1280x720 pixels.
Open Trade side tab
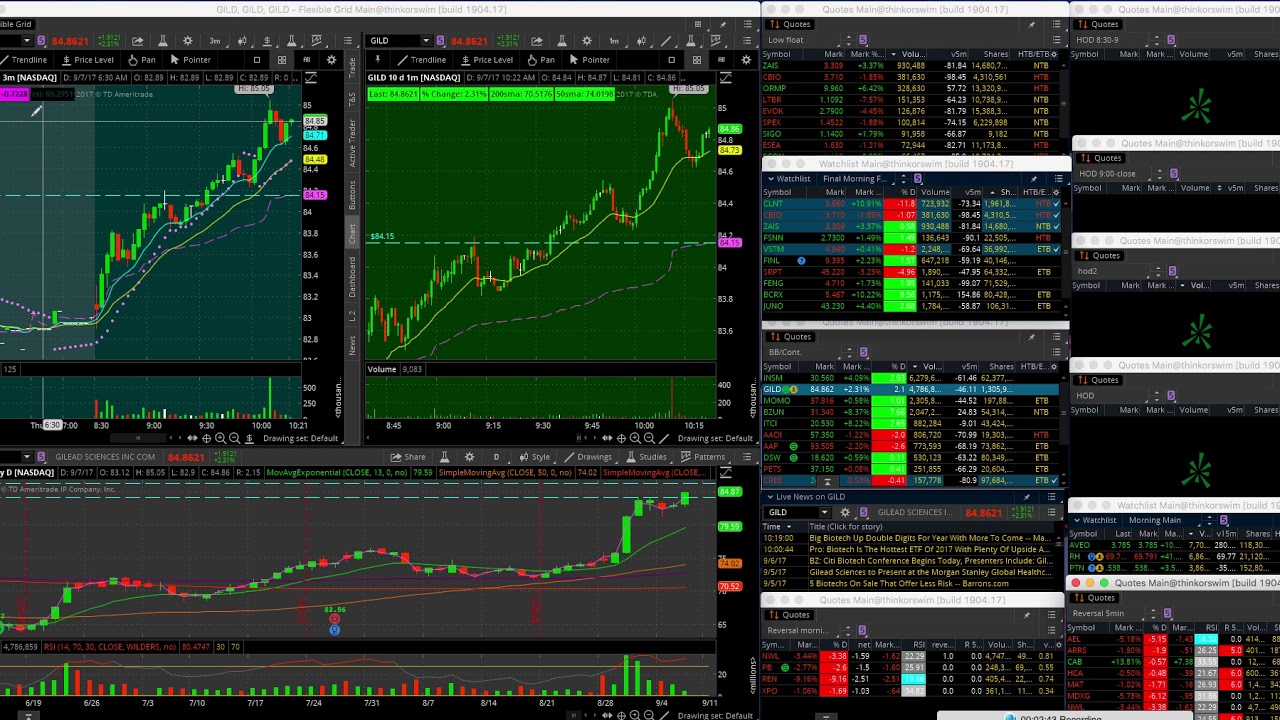coord(352,67)
